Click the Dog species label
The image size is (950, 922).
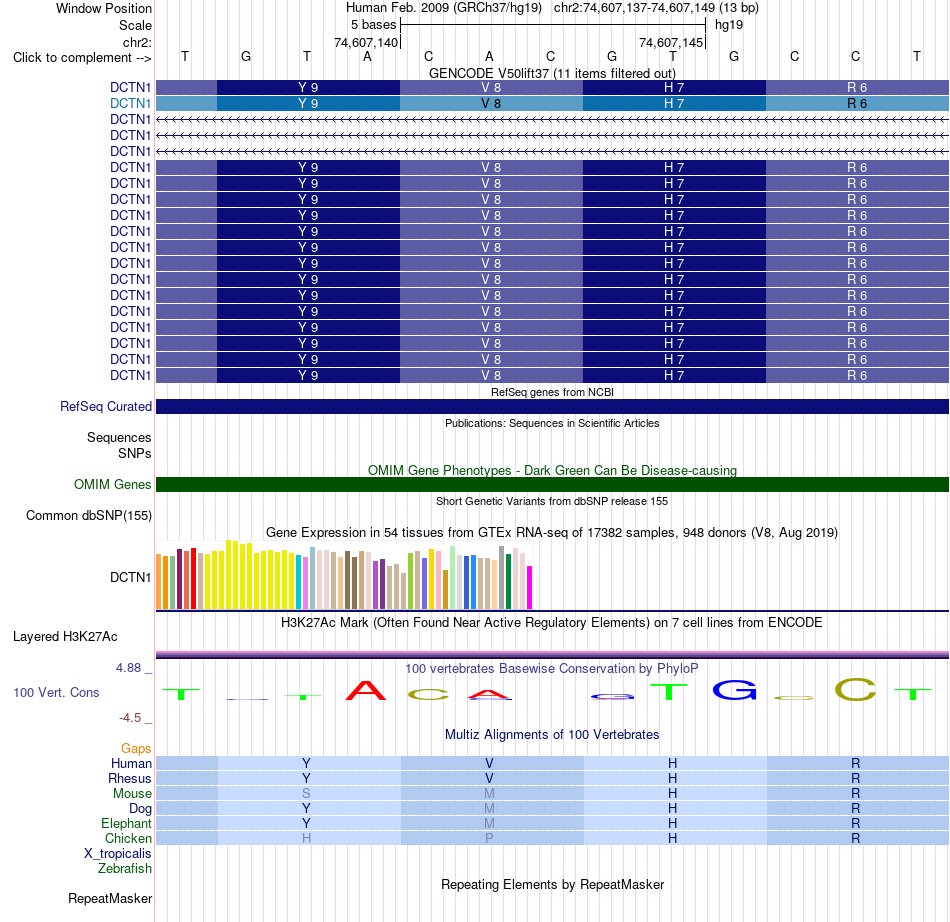(140, 808)
